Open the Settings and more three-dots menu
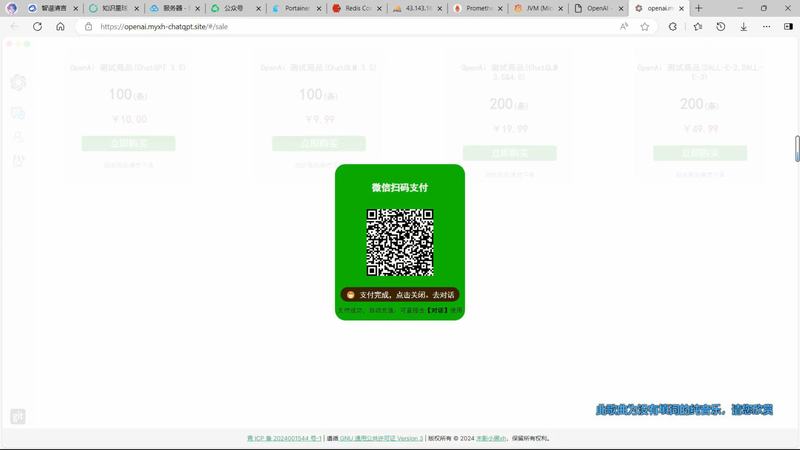Screen dimensions: 800x450 (x=766, y=27)
